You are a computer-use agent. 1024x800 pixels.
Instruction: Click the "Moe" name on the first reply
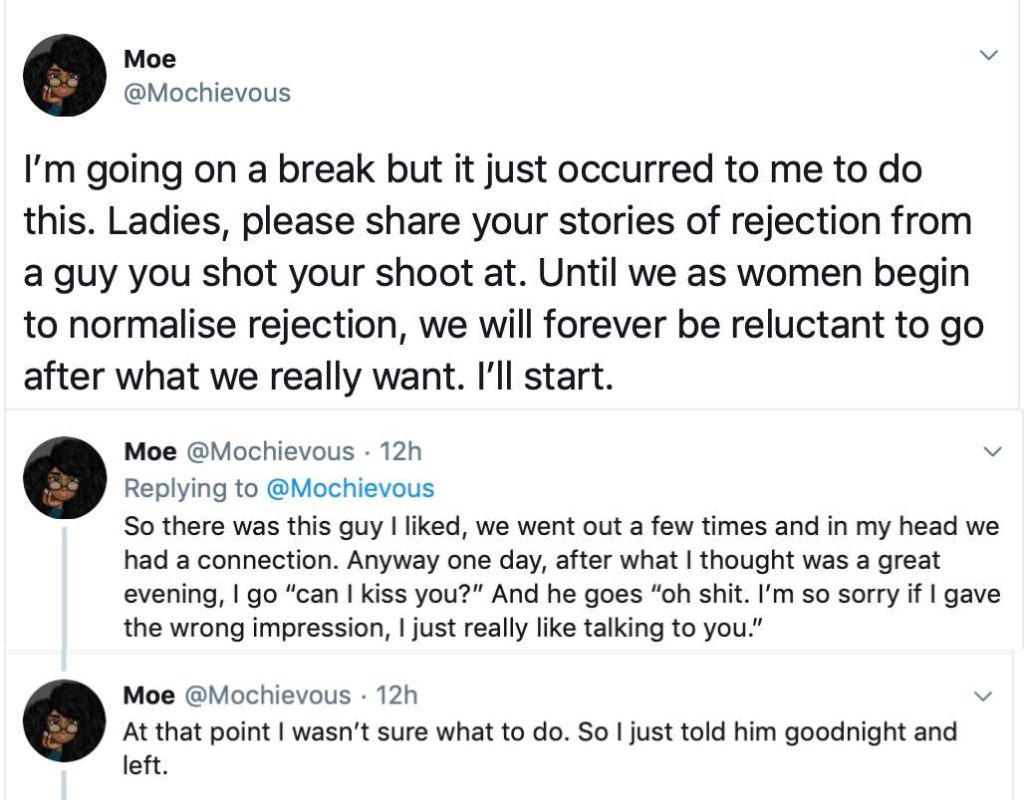click(149, 452)
